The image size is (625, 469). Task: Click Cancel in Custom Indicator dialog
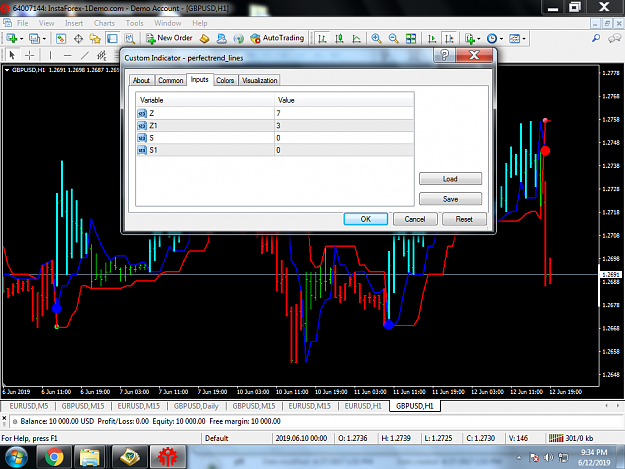tap(415, 219)
